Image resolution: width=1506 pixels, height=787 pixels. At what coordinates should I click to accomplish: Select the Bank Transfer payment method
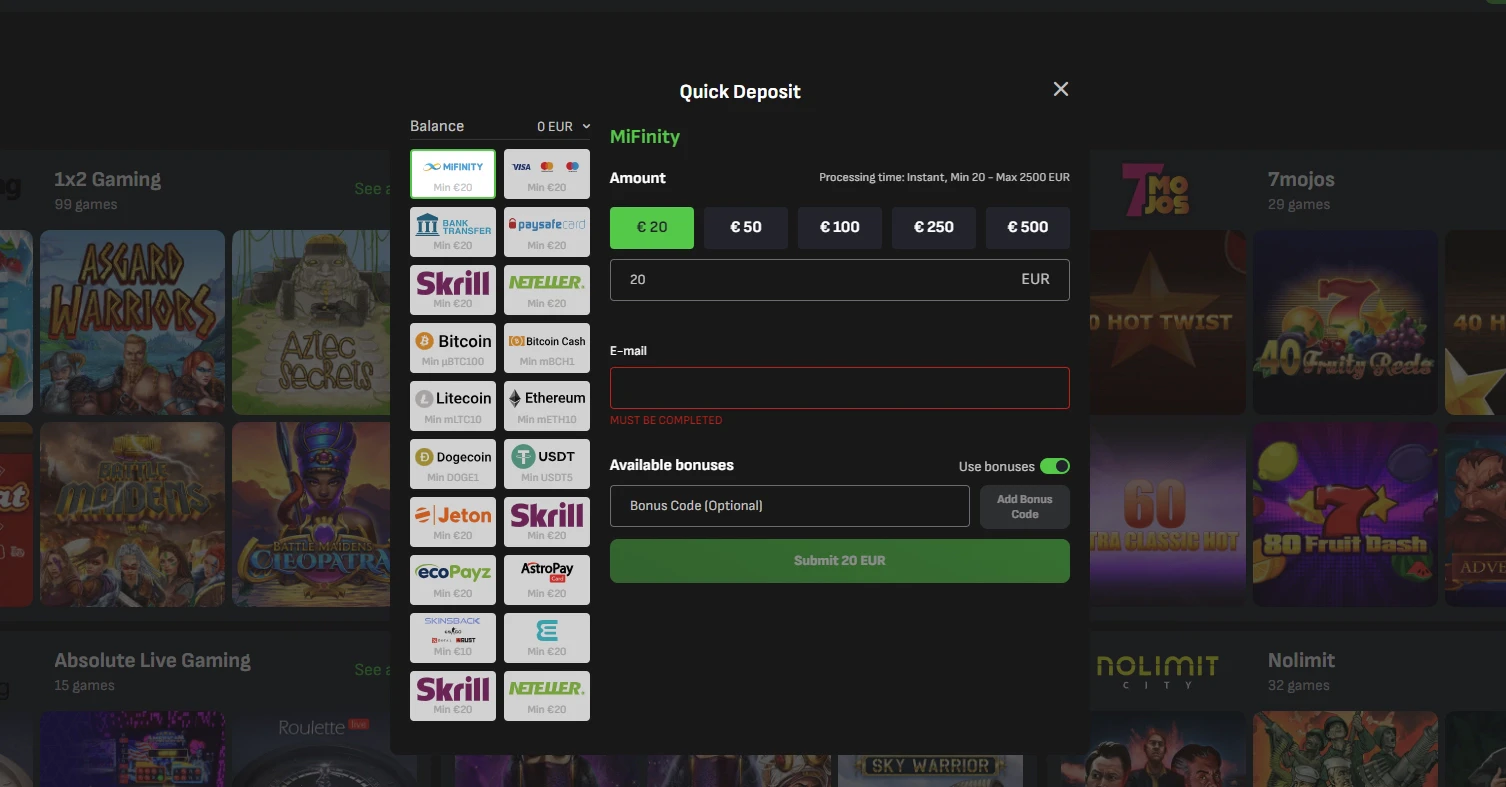tap(453, 232)
